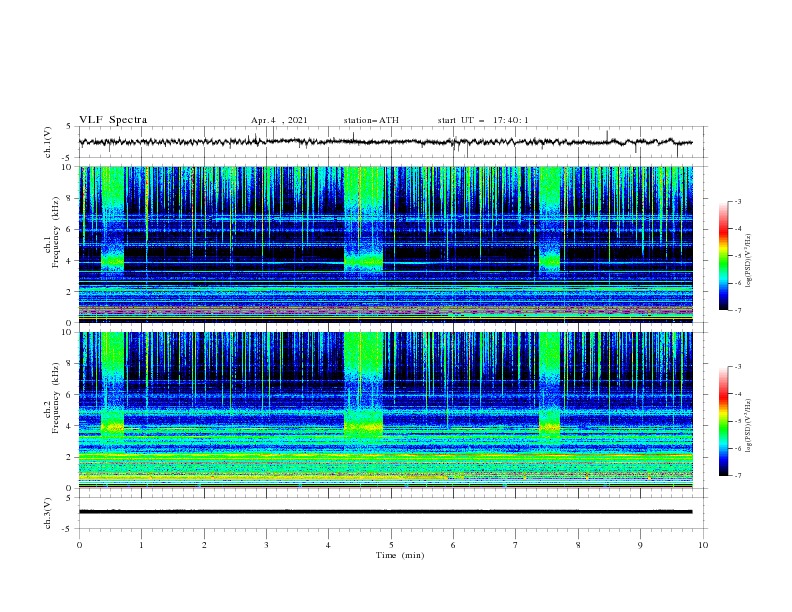
Task: Click the "-7" label on ch.2 colorbar
Action: (737, 476)
